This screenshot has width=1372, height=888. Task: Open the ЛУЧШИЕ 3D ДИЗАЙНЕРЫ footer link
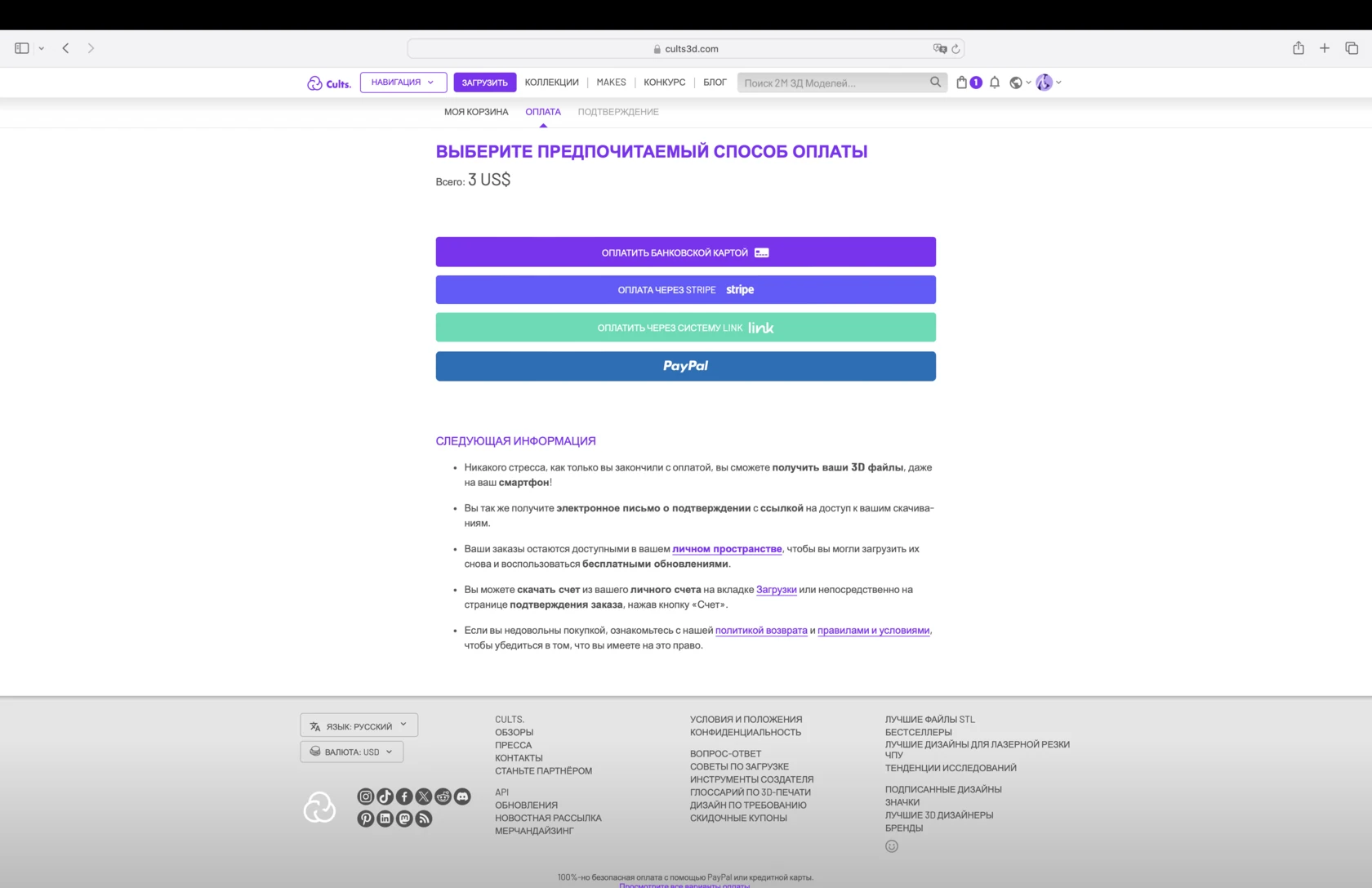click(x=939, y=815)
